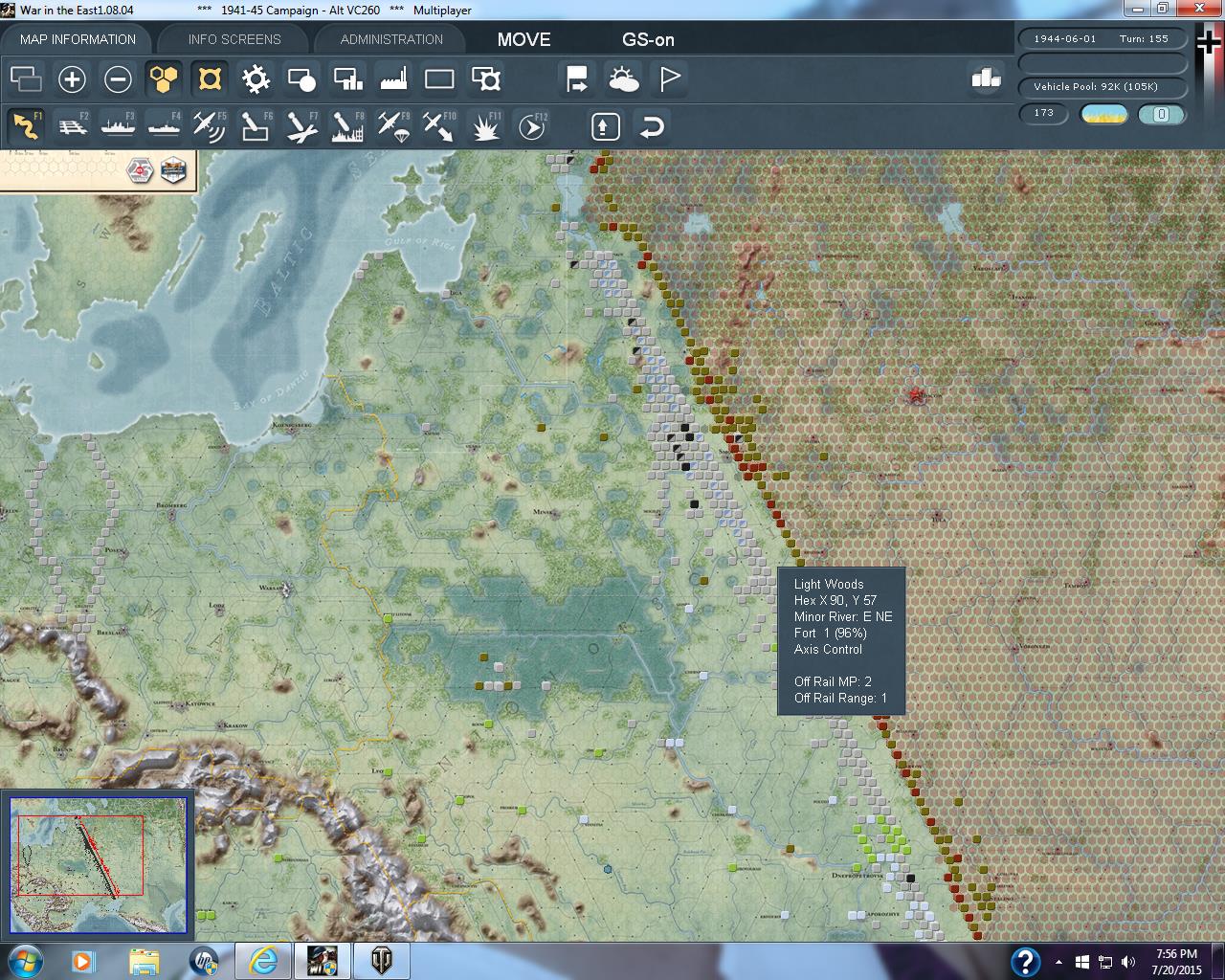
Task: Select the F8 bomb city mode icon
Action: pyautogui.click(x=347, y=126)
